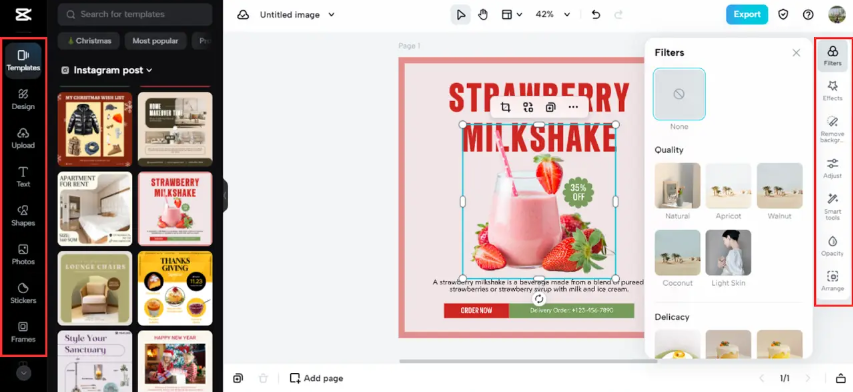This screenshot has height=392, width=853.
Task: Select the Most popular template tag
Action: pyautogui.click(x=156, y=41)
